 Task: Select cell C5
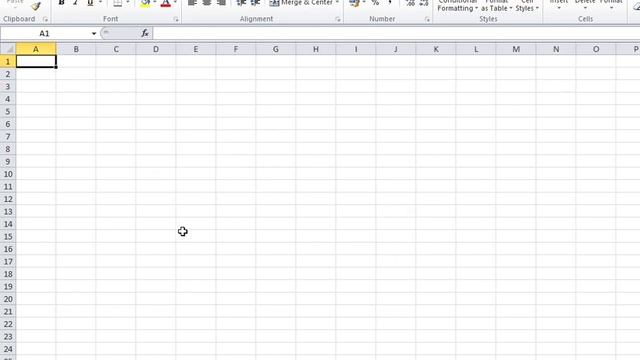pyautogui.click(x=116, y=112)
